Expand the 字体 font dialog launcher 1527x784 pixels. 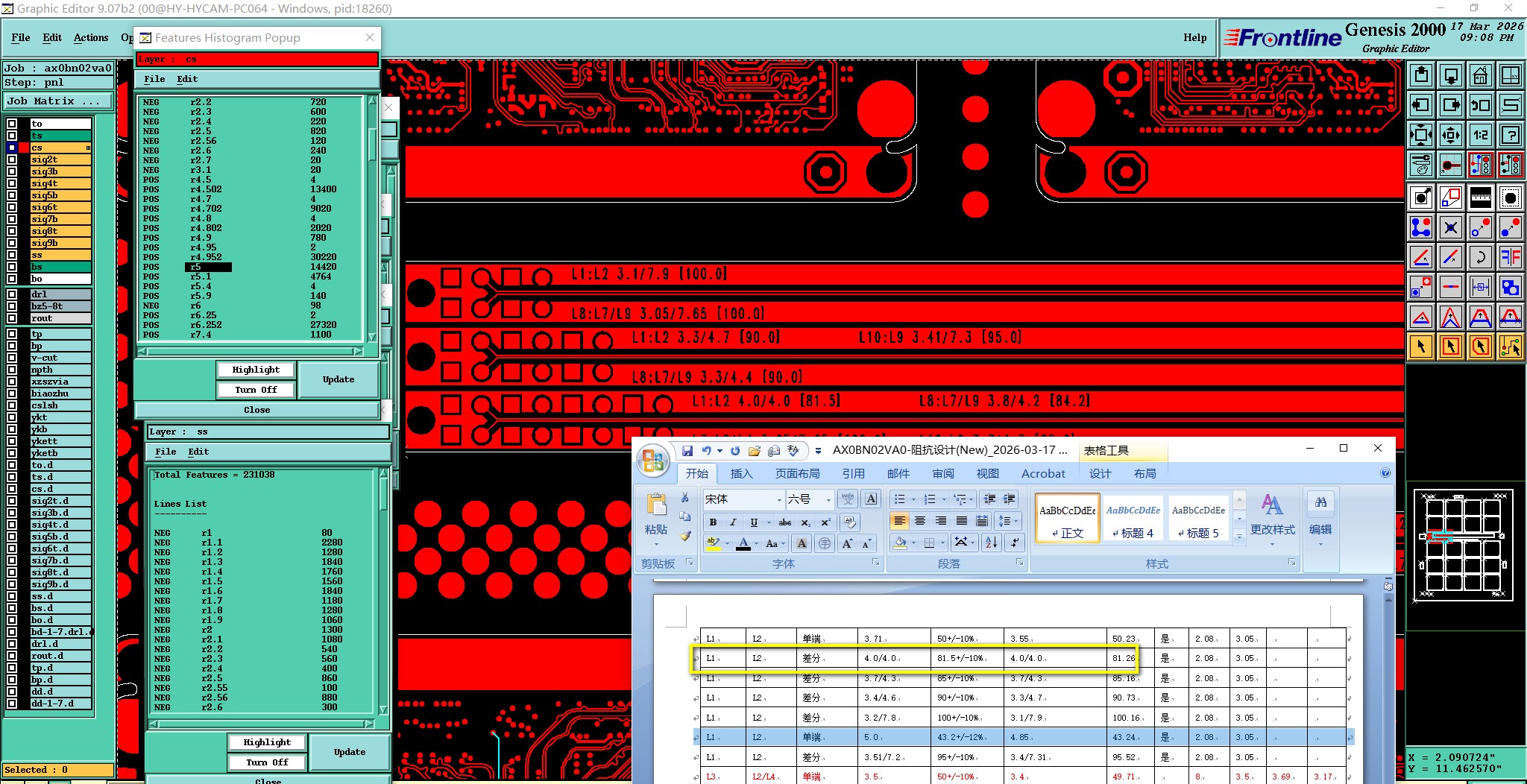click(875, 563)
